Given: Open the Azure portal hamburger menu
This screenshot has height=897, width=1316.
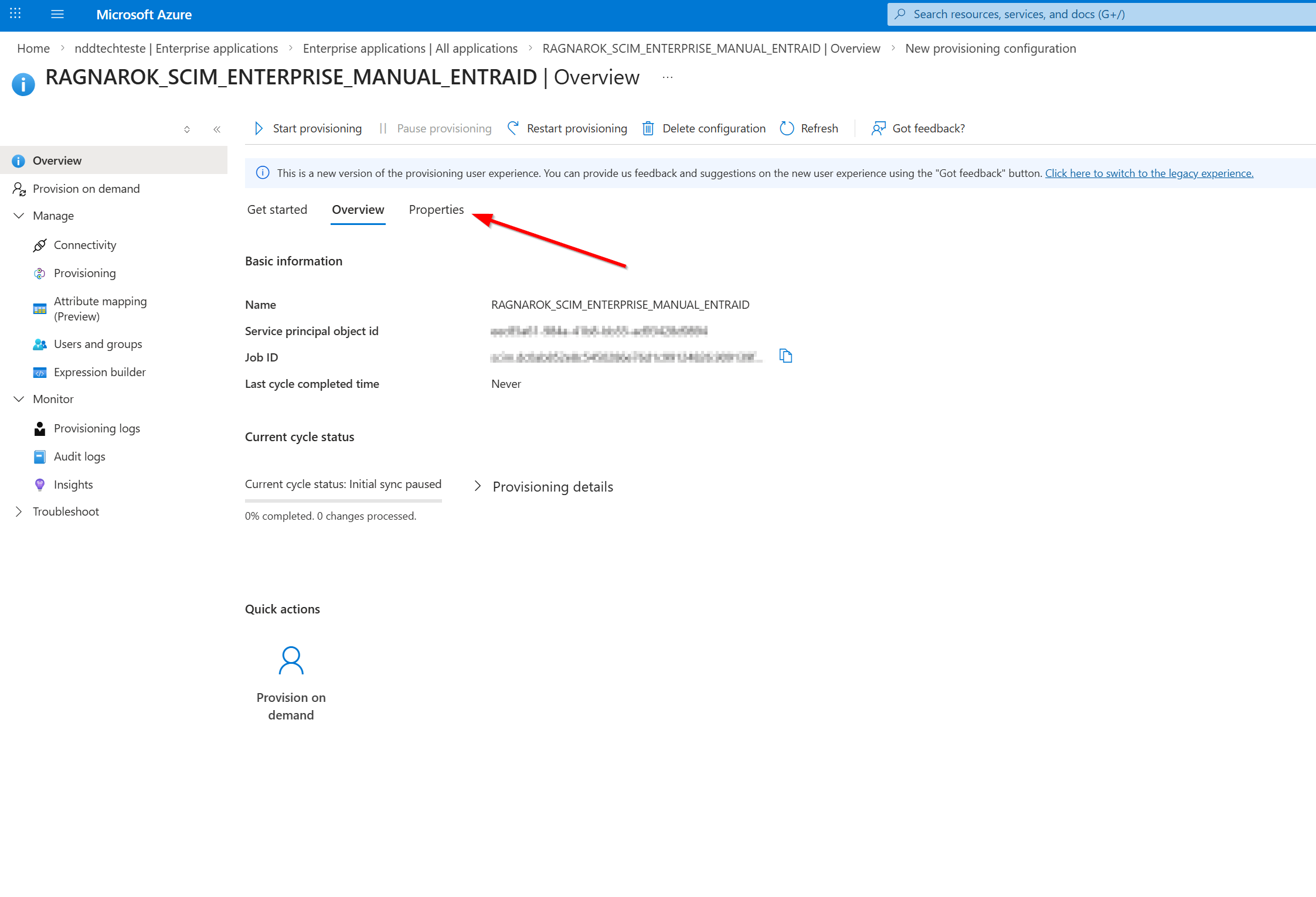Looking at the screenshot, I should [x=57, y=14].
